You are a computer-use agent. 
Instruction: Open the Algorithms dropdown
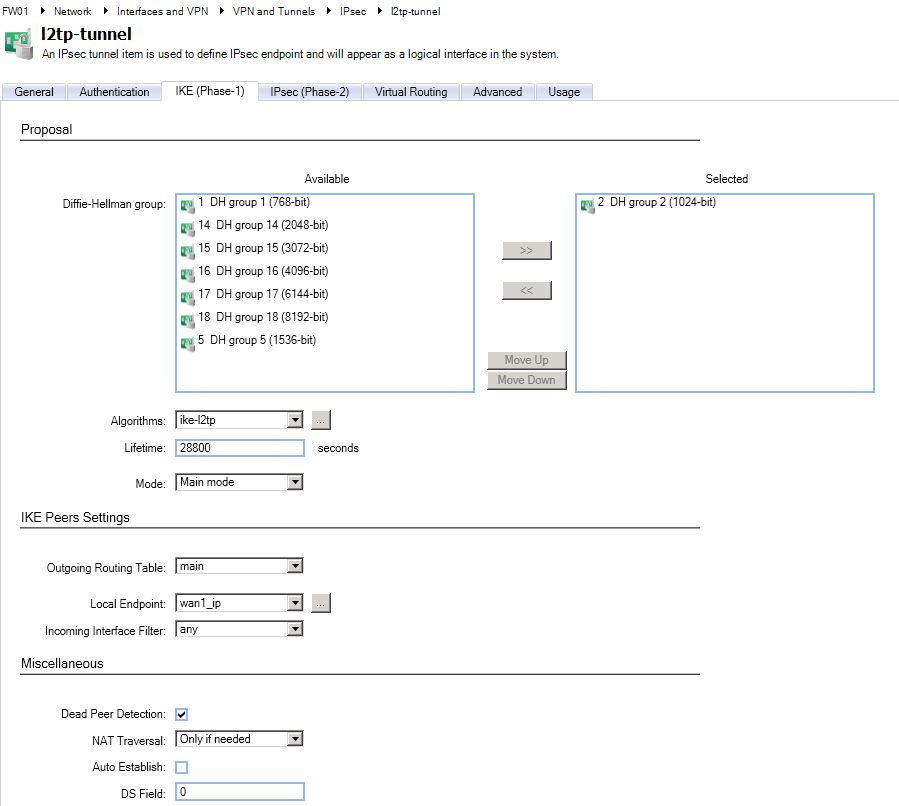coord(294,421)
